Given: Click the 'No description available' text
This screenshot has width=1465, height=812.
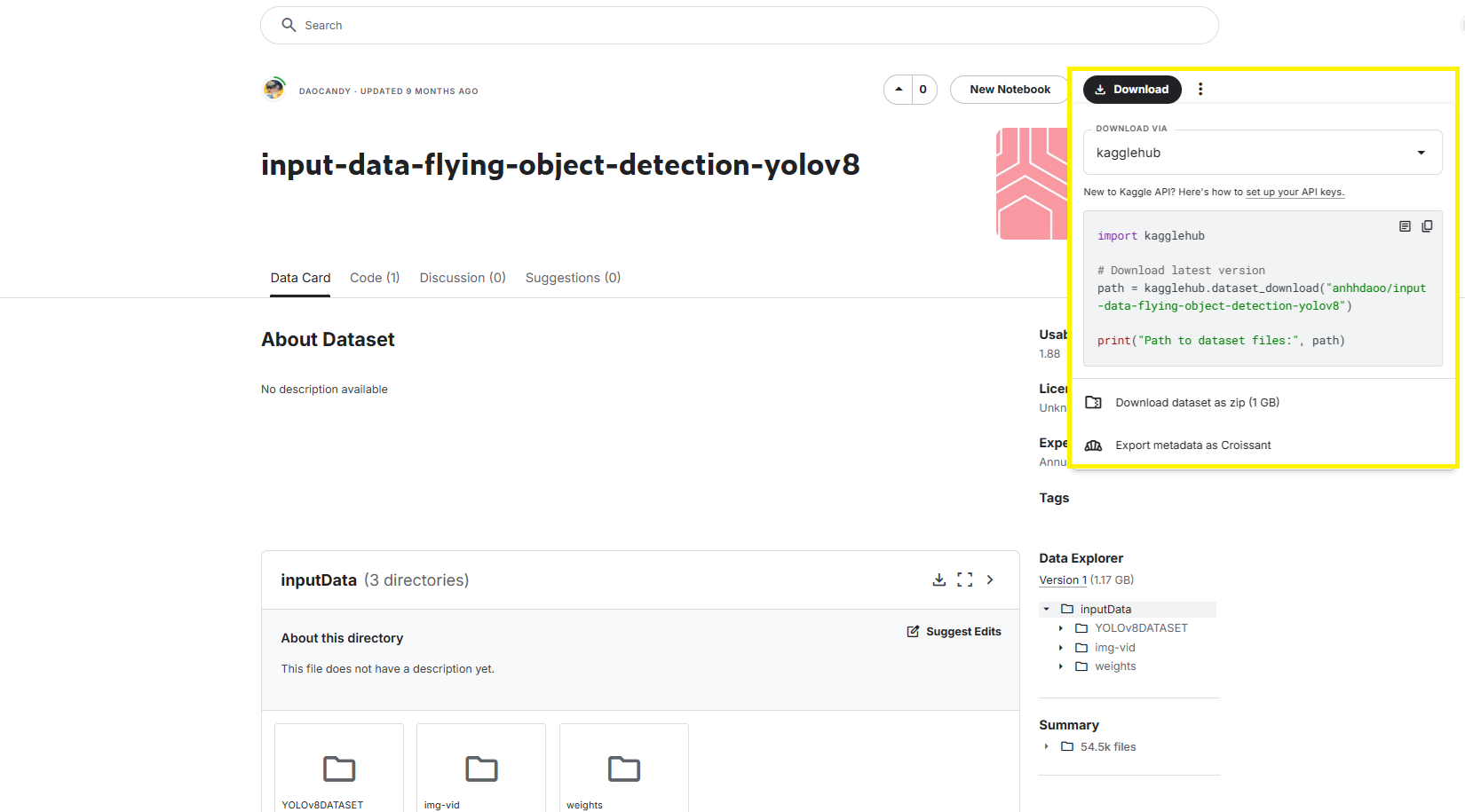Looking at the screenshot, I should coord(324,390).
